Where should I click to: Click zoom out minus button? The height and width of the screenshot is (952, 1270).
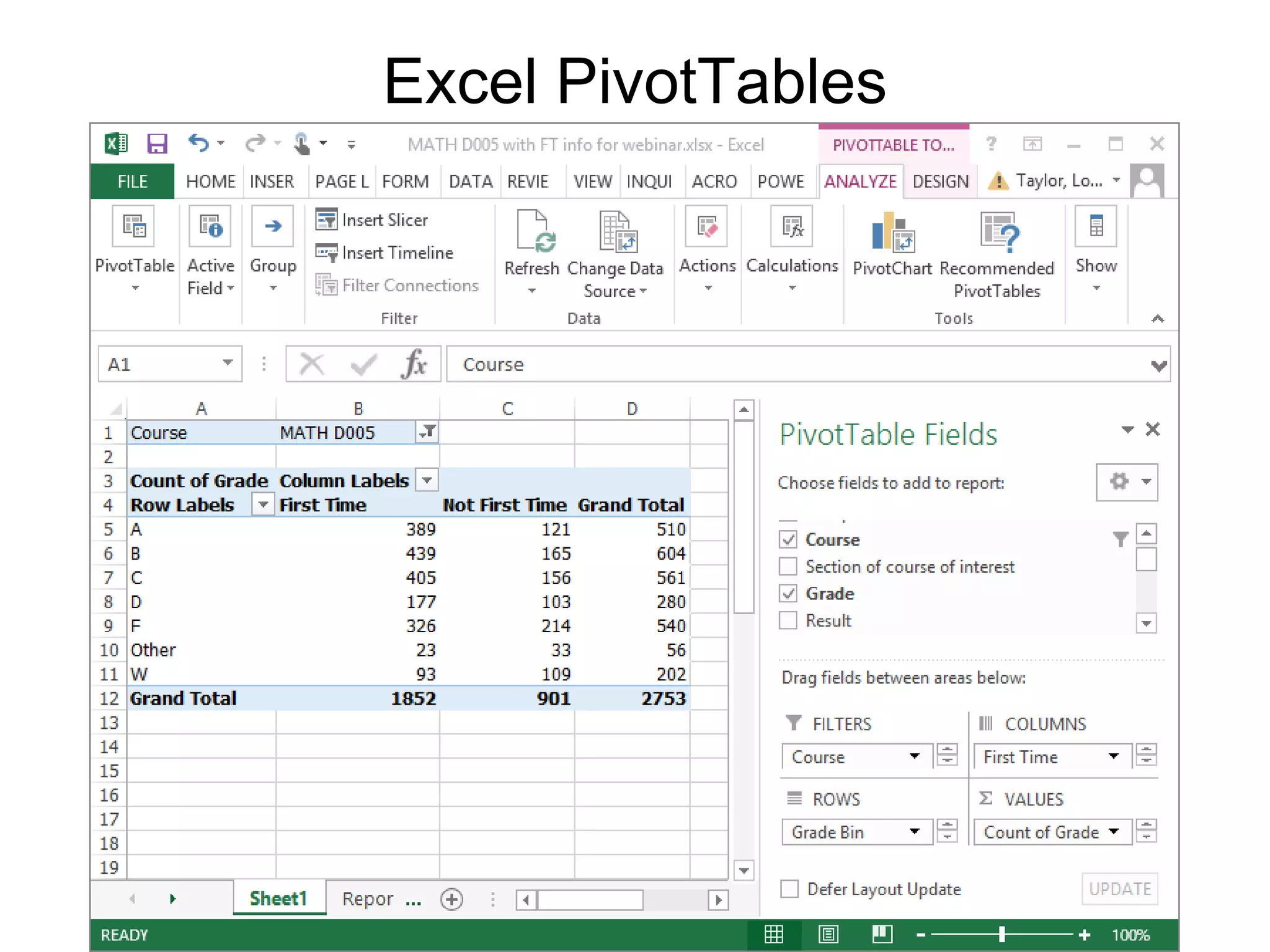920,935
